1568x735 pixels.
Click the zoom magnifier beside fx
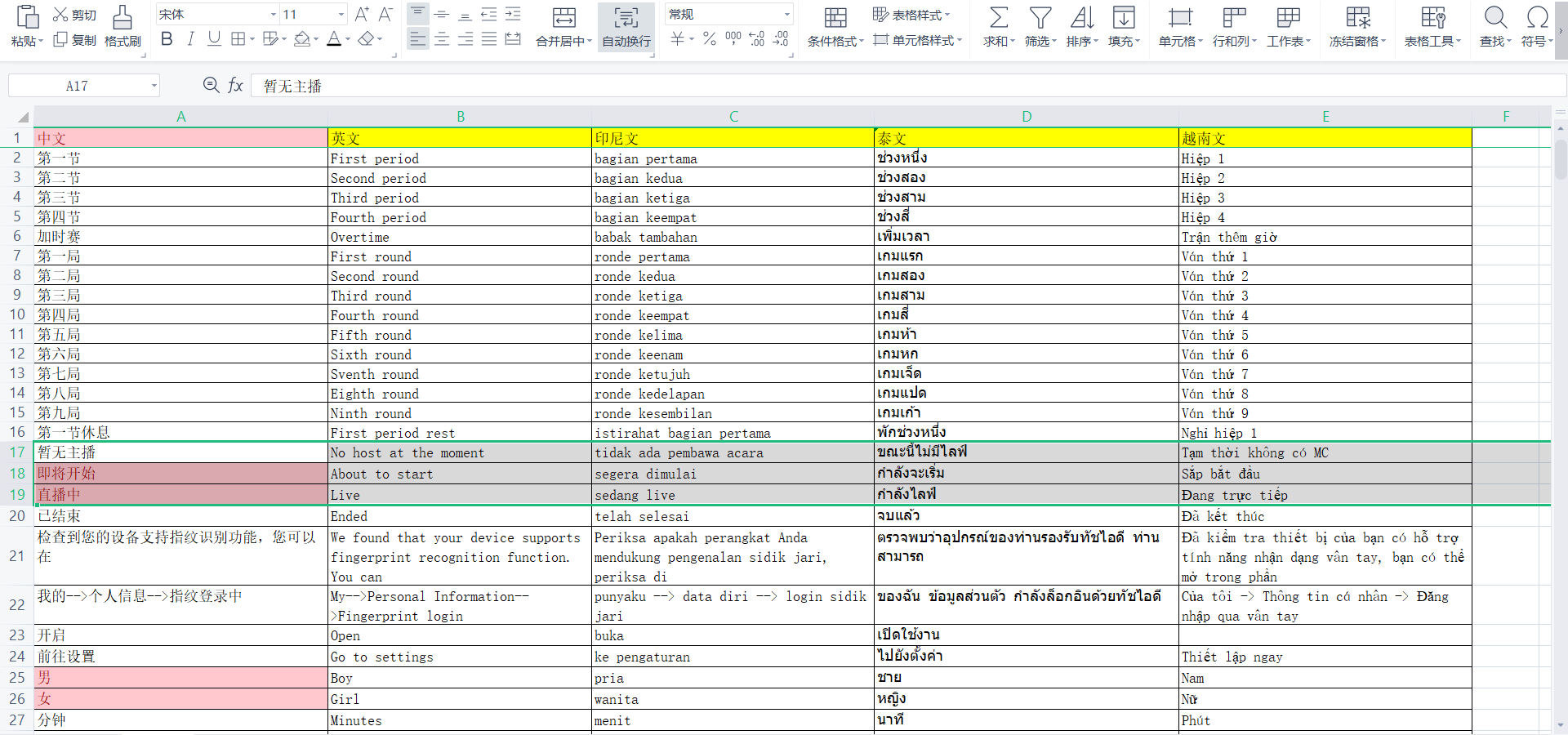coord(211,85)
